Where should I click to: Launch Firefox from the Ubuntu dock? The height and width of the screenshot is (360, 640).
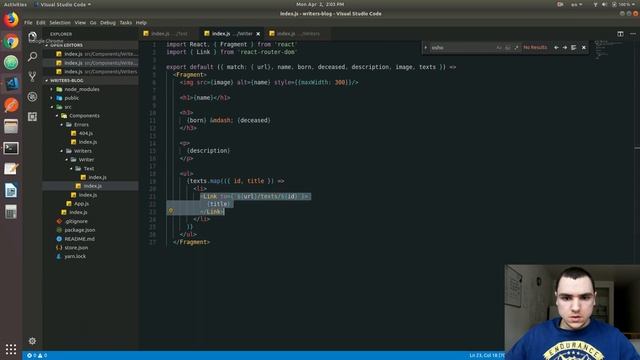pos(11,20)
